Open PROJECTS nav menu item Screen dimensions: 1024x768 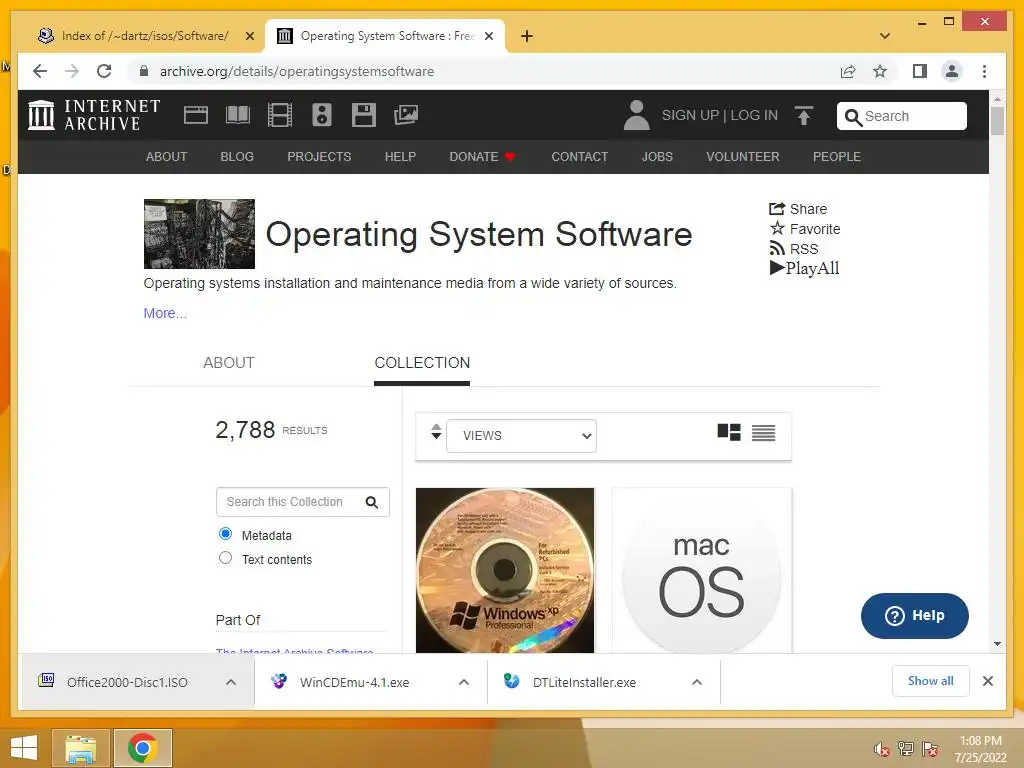(319, 157)
